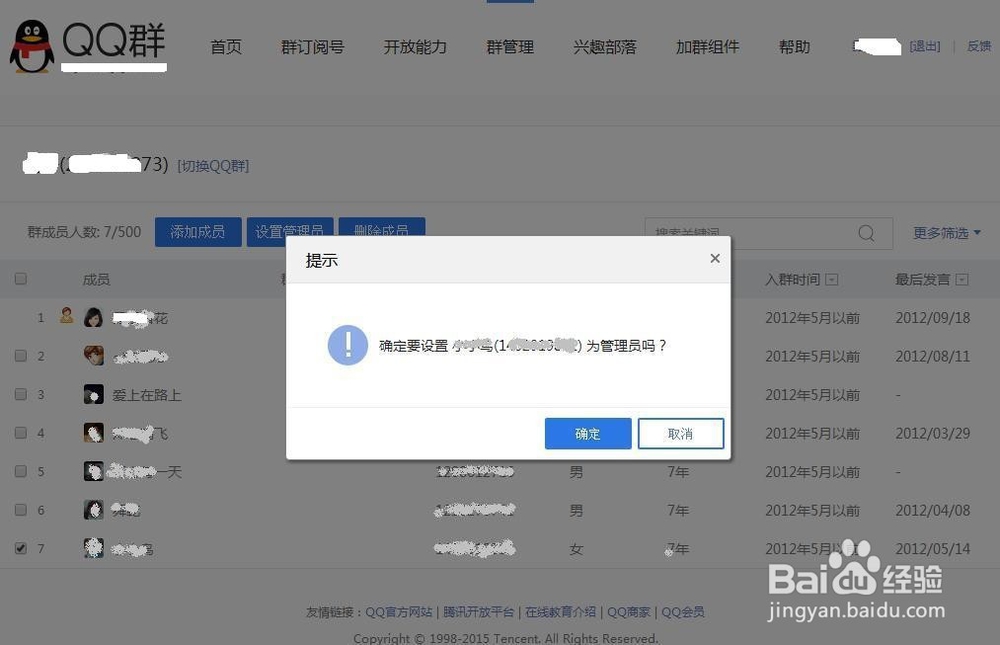Sort by 入群时间 column arrow

click(x=832, y=279)
